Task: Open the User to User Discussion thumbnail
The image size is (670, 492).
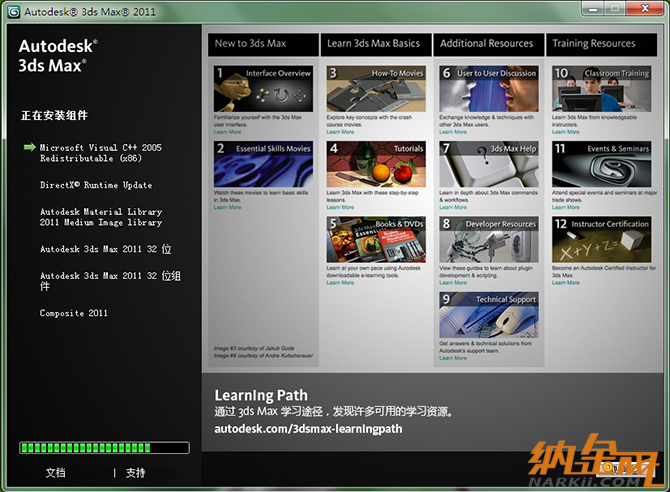Action: [489, 88]
